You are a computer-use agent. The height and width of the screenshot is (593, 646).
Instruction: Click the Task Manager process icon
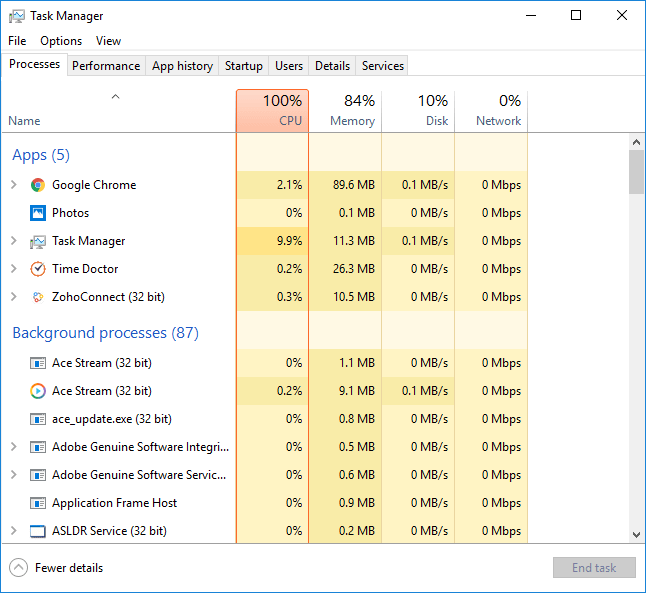(x=38, y=241)
